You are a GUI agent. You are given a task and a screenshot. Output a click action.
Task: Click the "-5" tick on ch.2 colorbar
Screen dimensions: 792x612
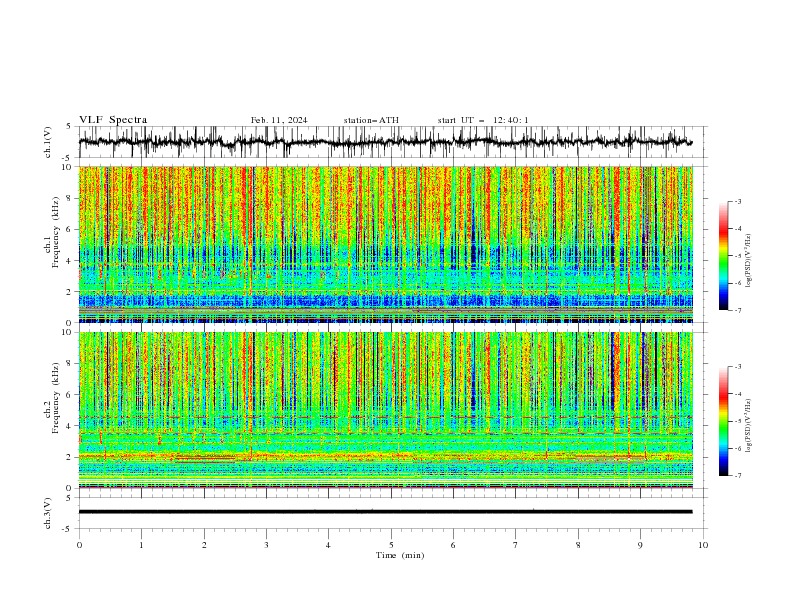tap(738, 421)
